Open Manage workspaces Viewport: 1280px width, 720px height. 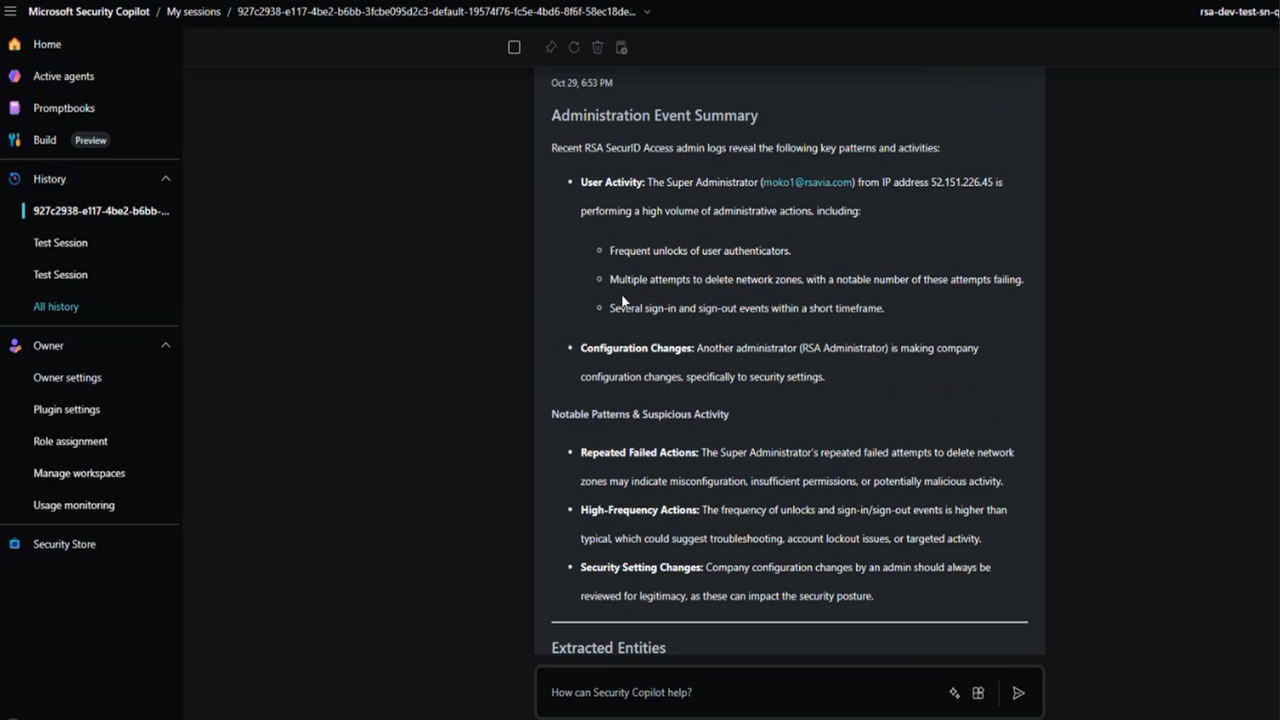click(x=79, y=474)
